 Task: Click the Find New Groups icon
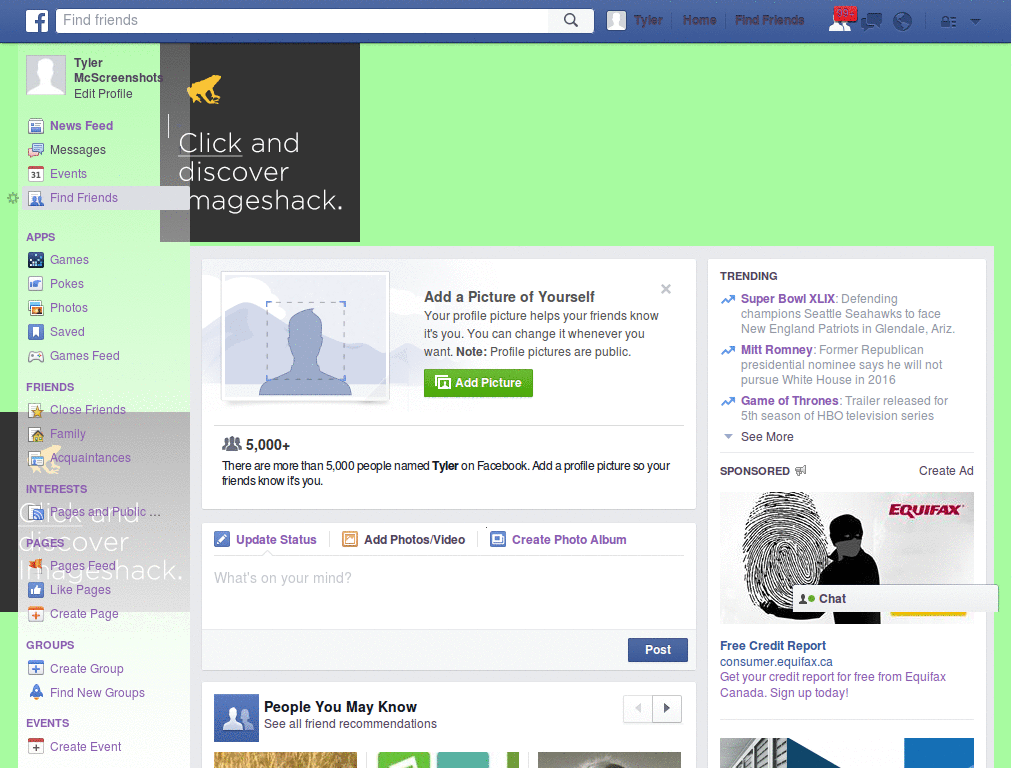[x=36, y=693]
